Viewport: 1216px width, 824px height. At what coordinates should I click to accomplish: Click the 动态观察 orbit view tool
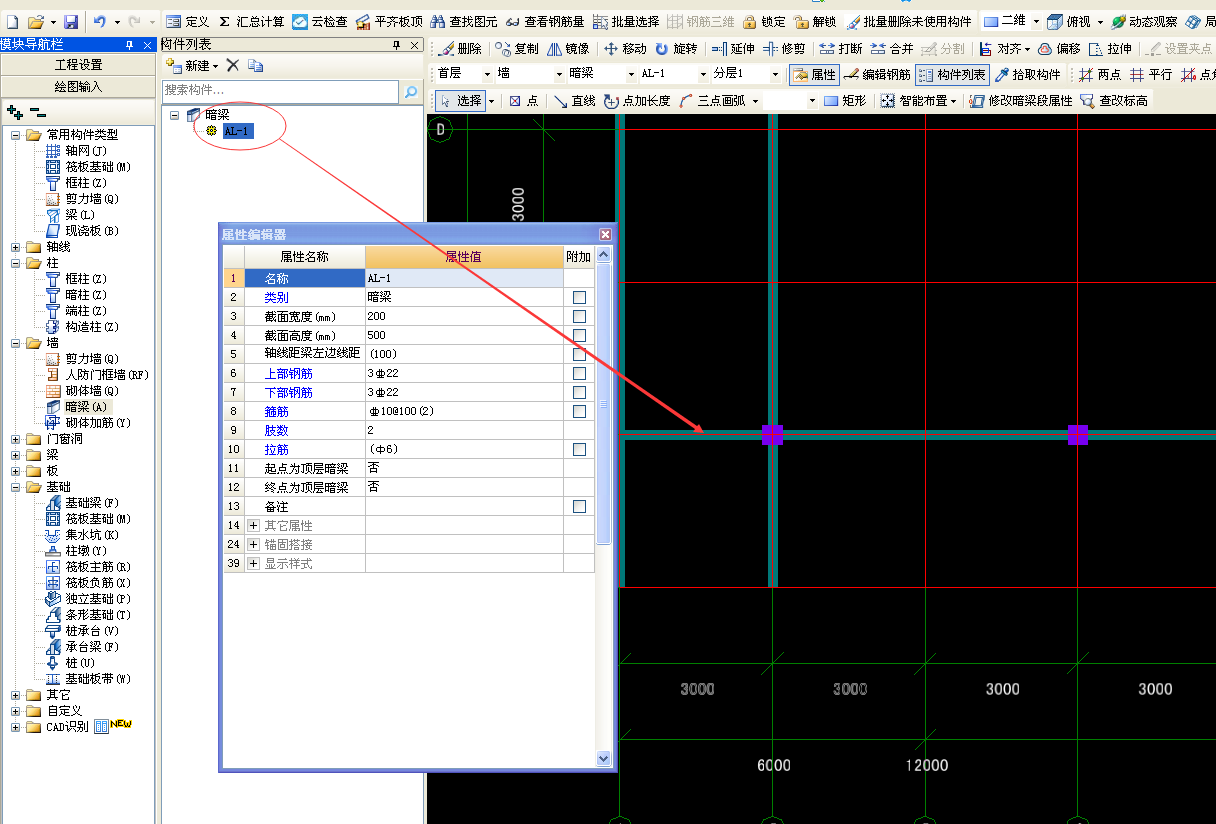pyautogui.click(x=1144, y=21)
